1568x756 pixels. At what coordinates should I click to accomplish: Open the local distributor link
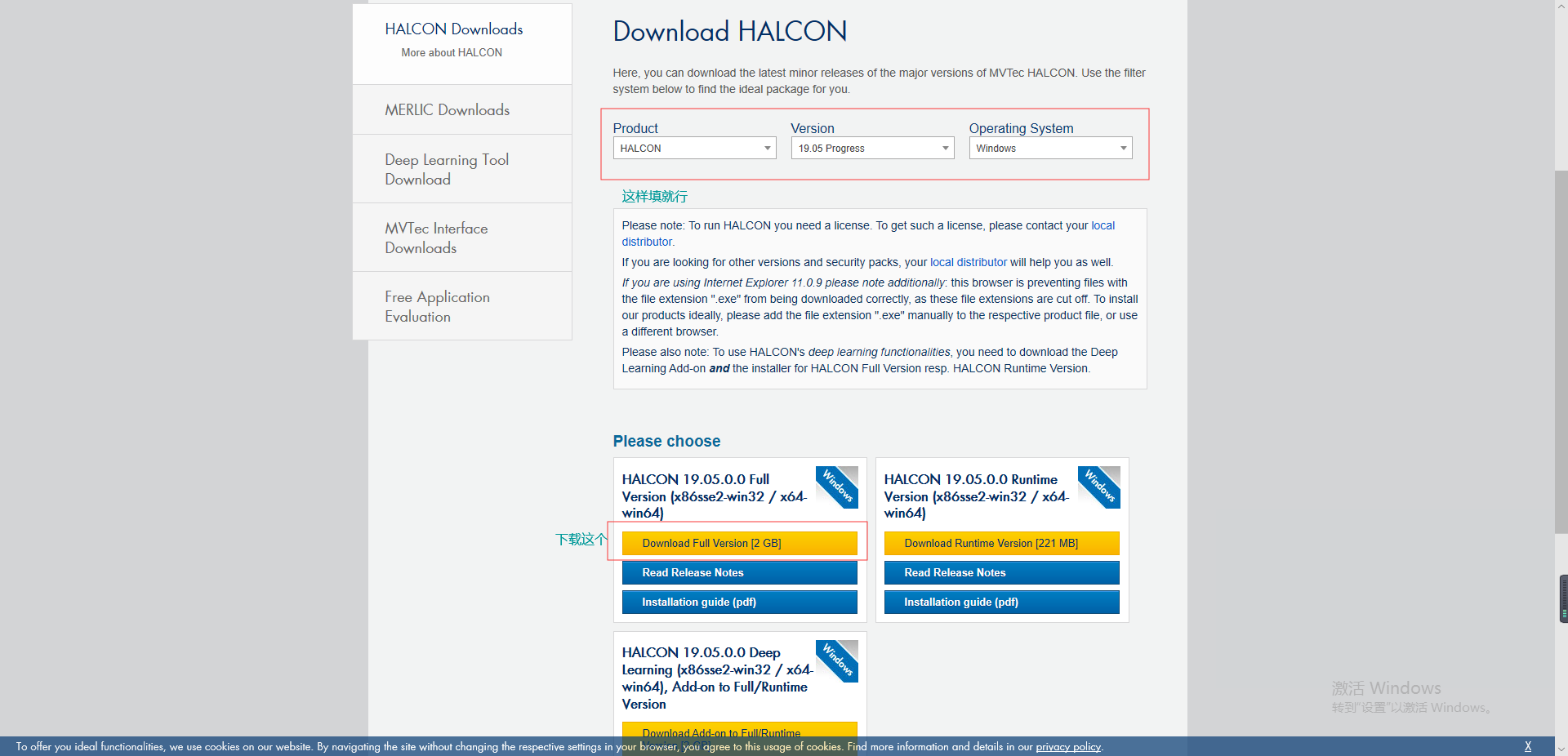click(x=969, y=262)
